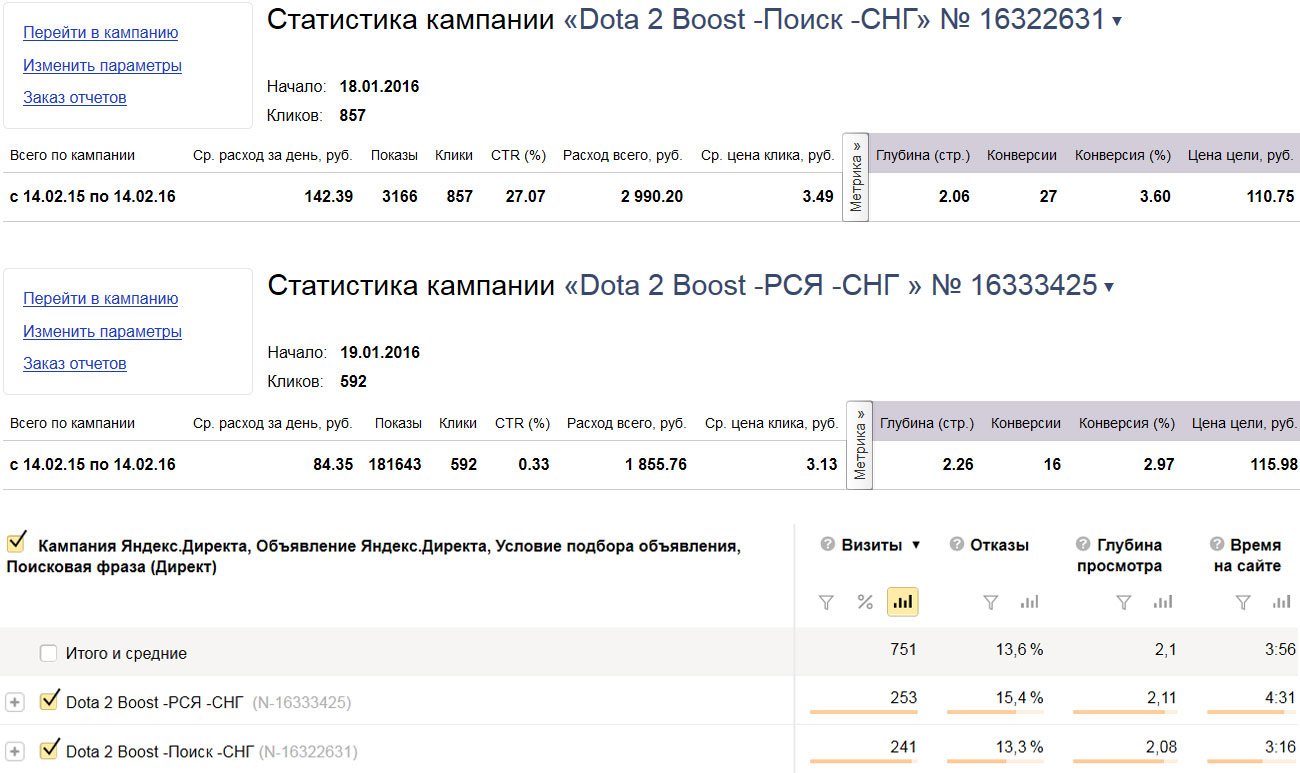Click the 3:16 time on site value

(1280, 746)
